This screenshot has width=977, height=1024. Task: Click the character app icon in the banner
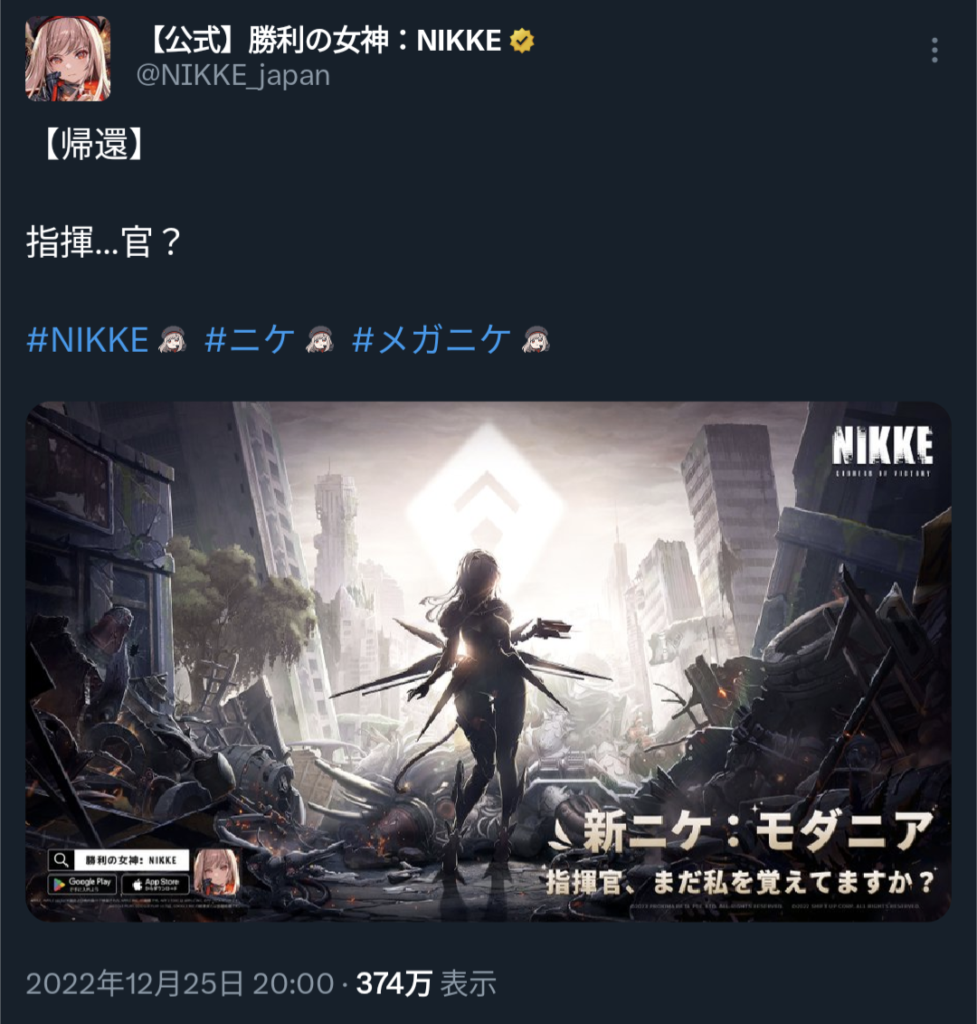pos(217,871)
